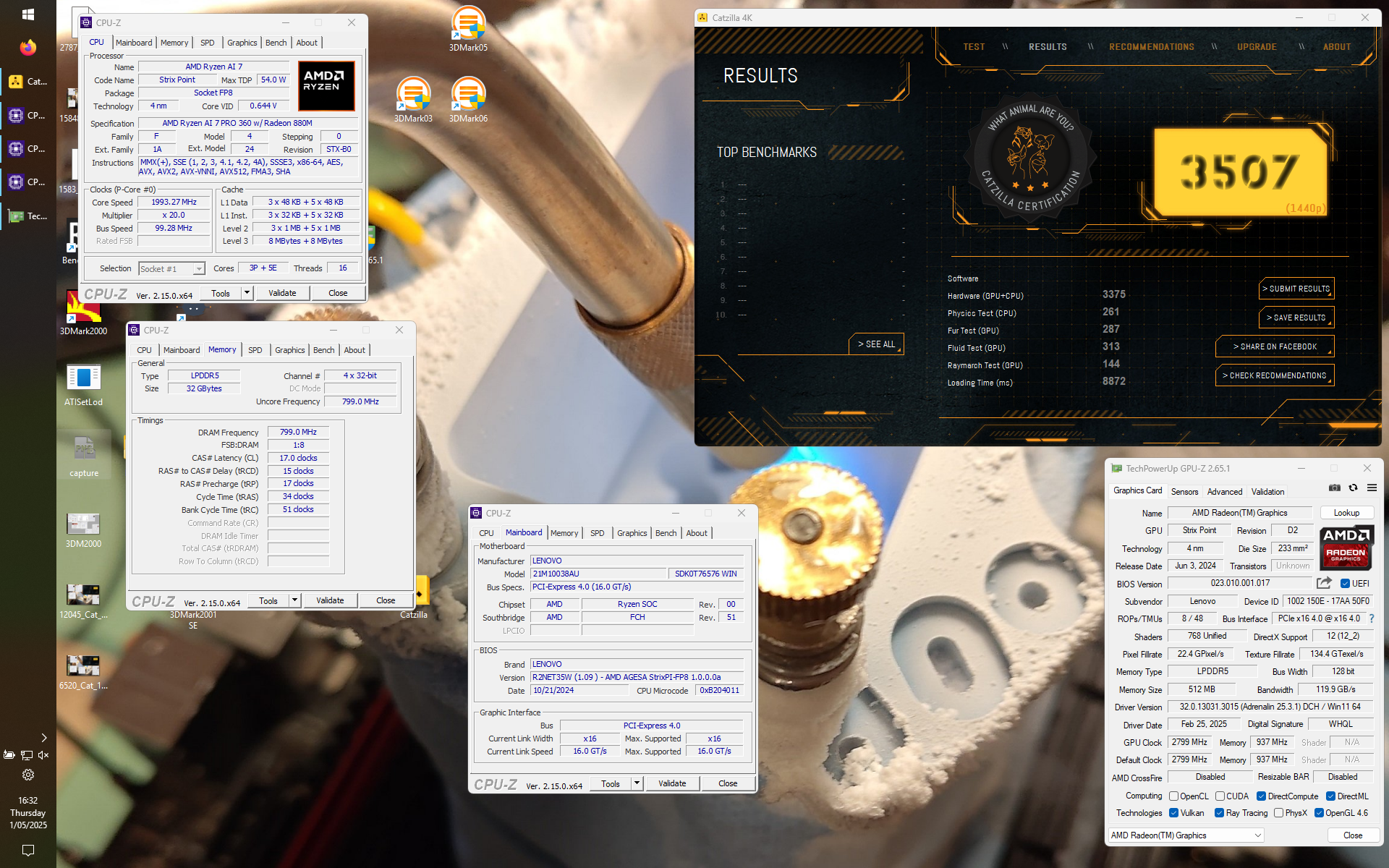Image resolution: width=1389 pixels, height=868 pixels.
Task: Click Bus Interface question mark in GPU-Z
Action: point(1372,618)
